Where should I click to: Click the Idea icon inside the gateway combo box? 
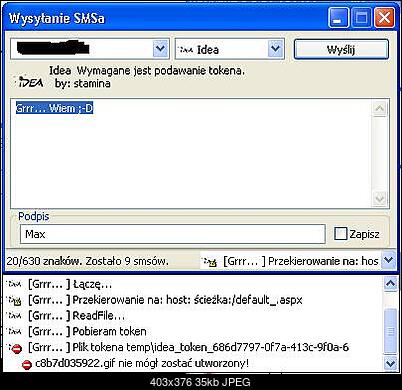(x=186, y=50)
